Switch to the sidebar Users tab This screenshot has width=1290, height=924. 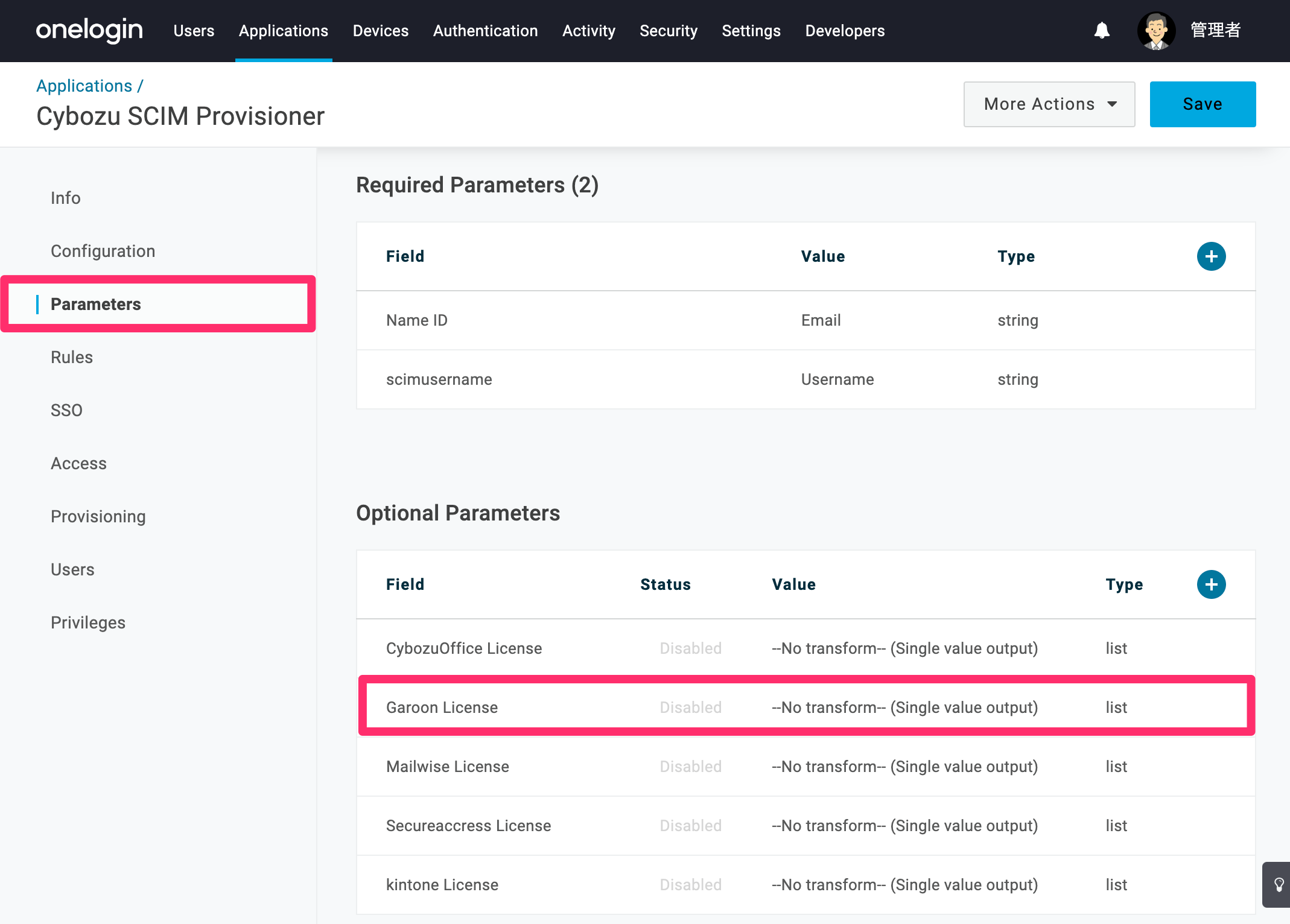point(72,569)
